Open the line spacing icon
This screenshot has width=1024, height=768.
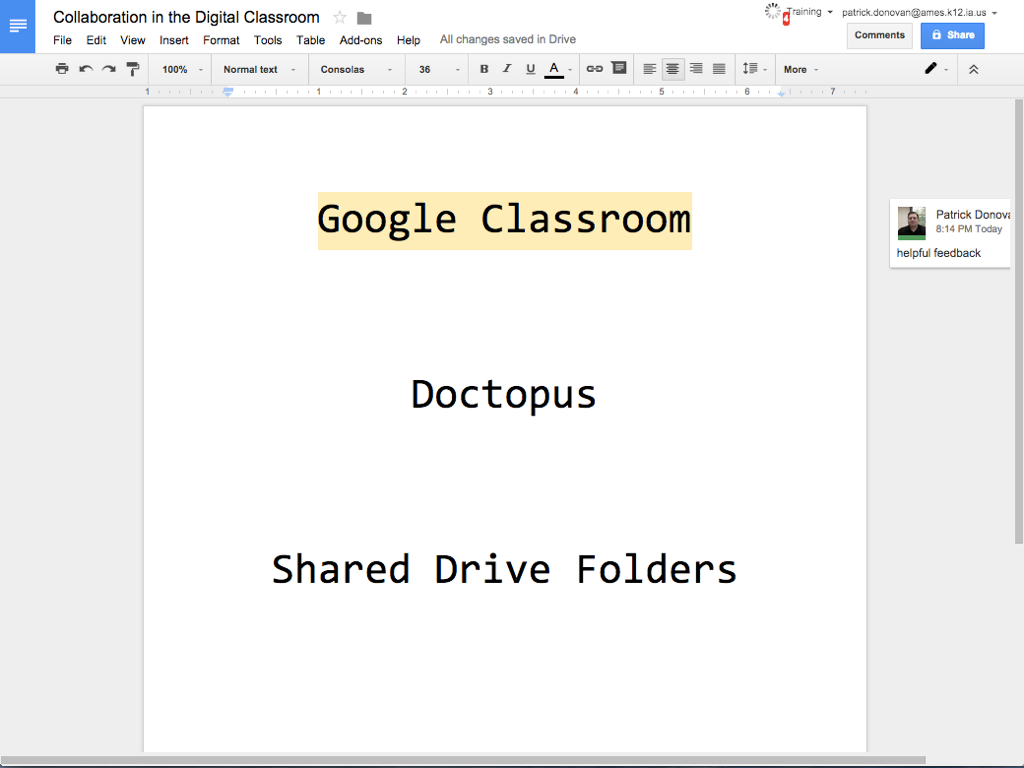[x=748, y=69]
